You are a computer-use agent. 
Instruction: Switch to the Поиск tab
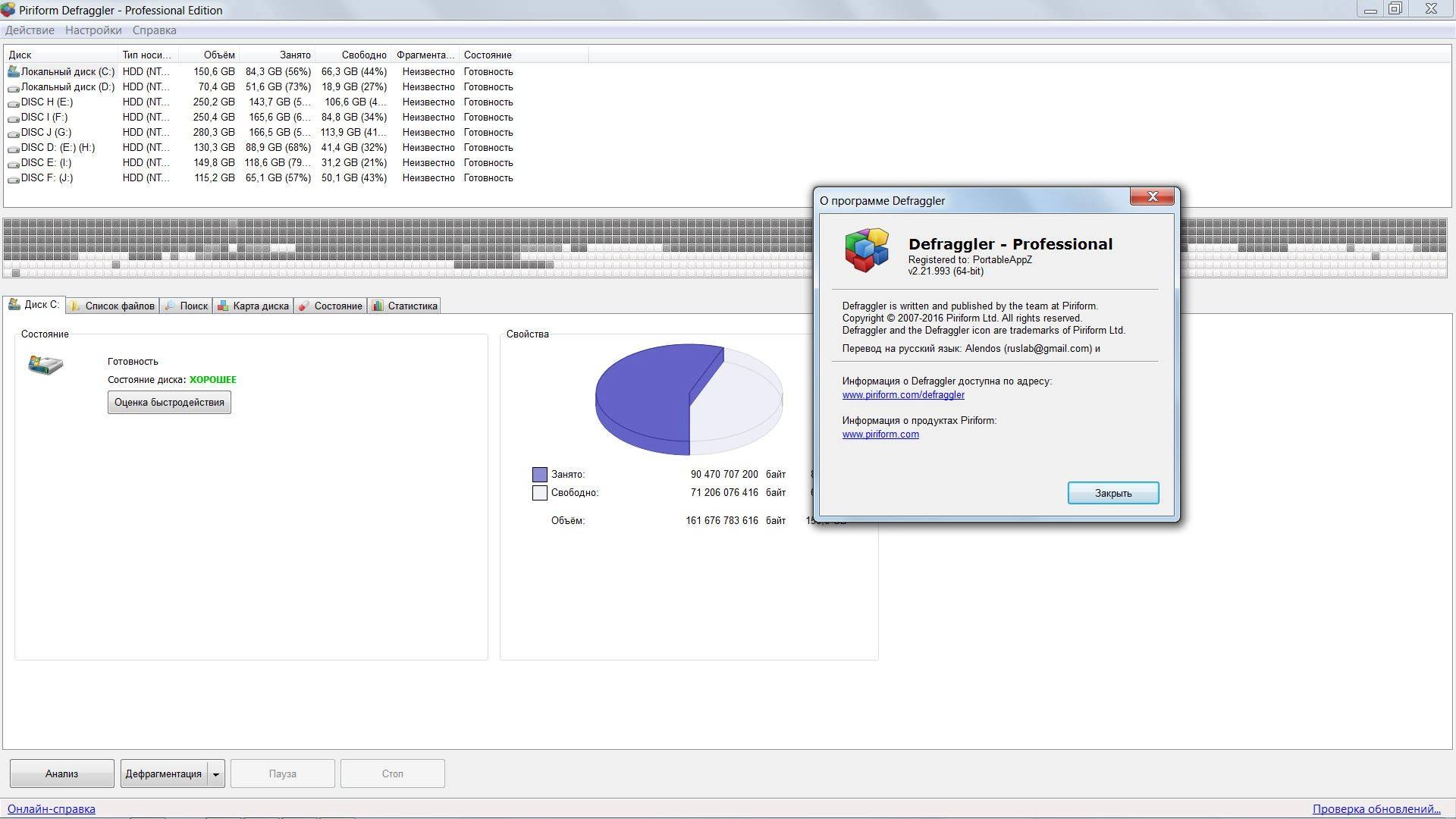pos(186,306)
